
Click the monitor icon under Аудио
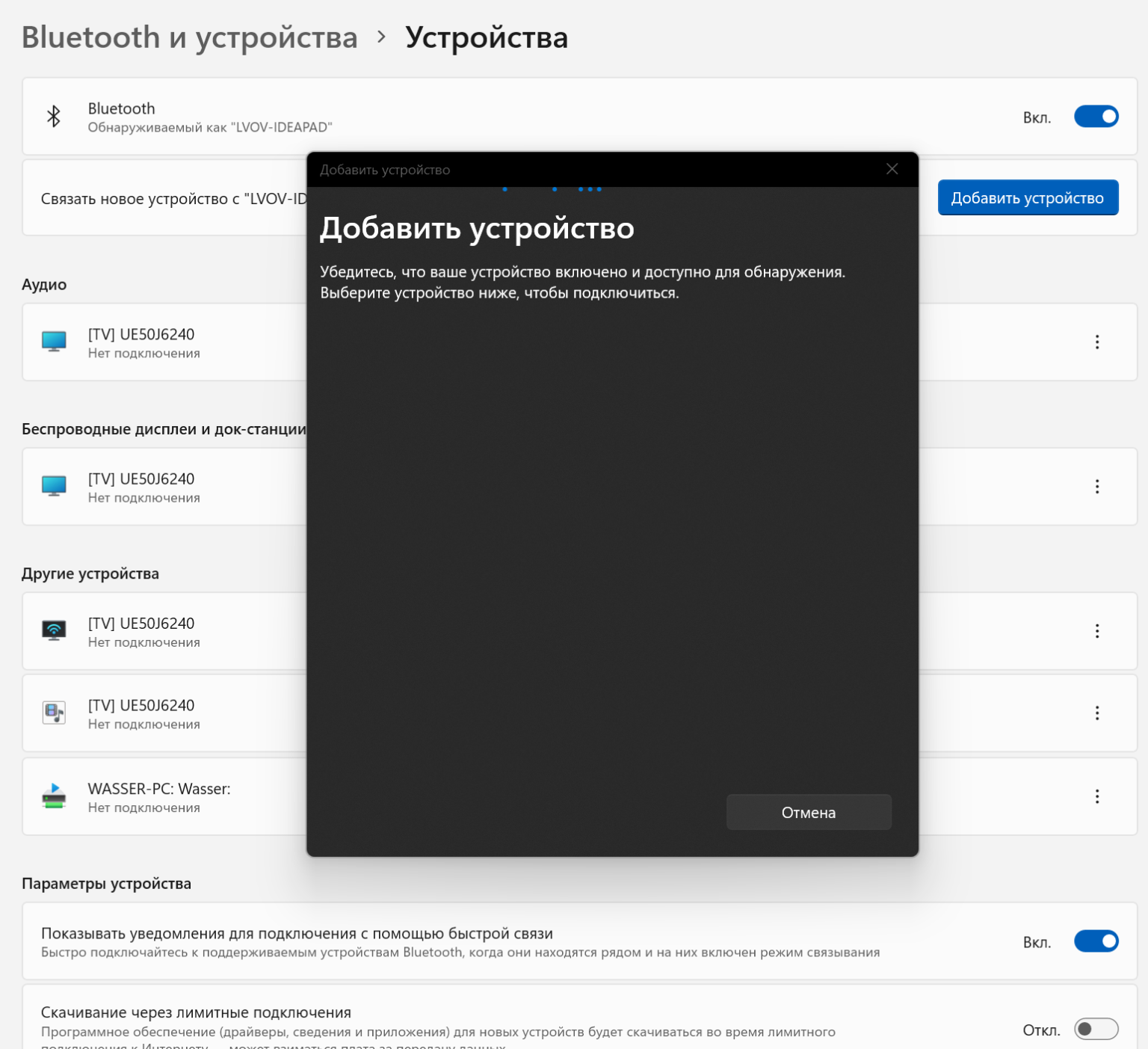click(54, 342)
